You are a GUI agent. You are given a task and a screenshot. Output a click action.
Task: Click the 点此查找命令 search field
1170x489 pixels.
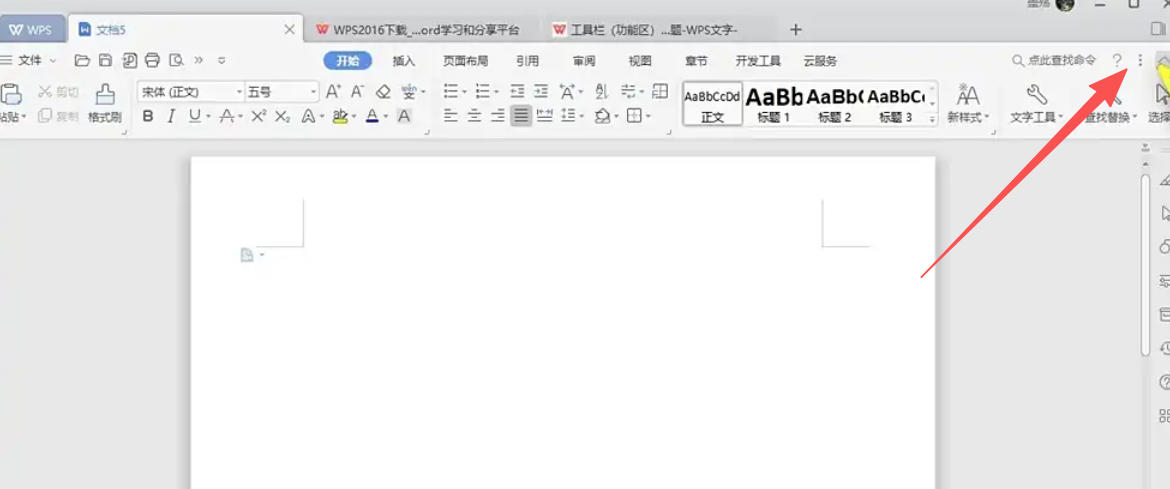pos(1054,60)
